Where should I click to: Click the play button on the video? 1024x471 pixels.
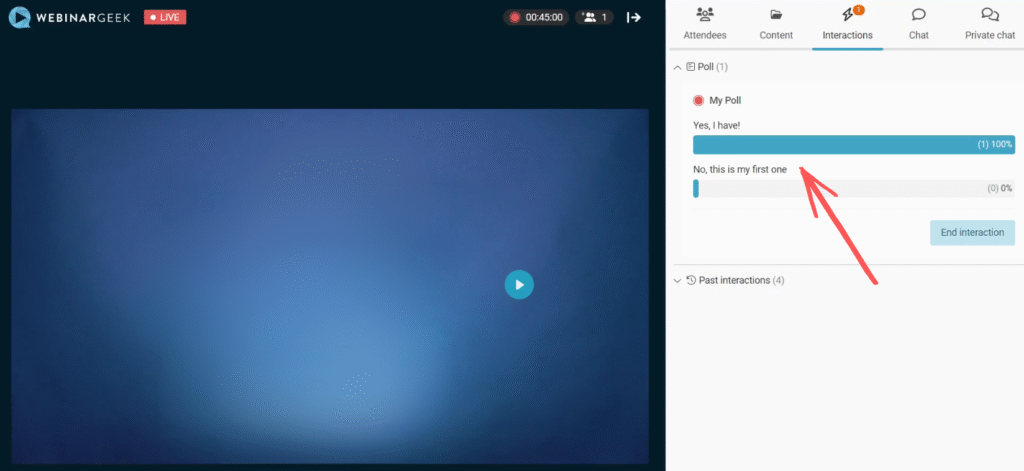point(519,285)
